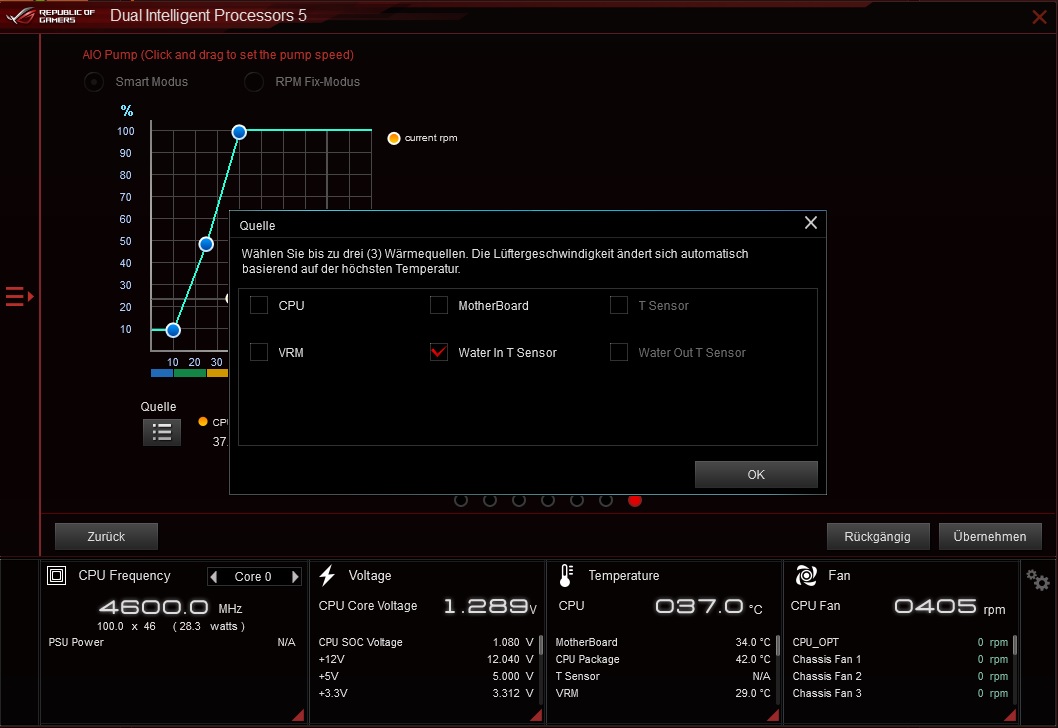Check the MotherBoard heat source checkbox
Image resolution: width=1058 pixels, height=728 pixels.
pyautogui.click(x=439, y=305)
